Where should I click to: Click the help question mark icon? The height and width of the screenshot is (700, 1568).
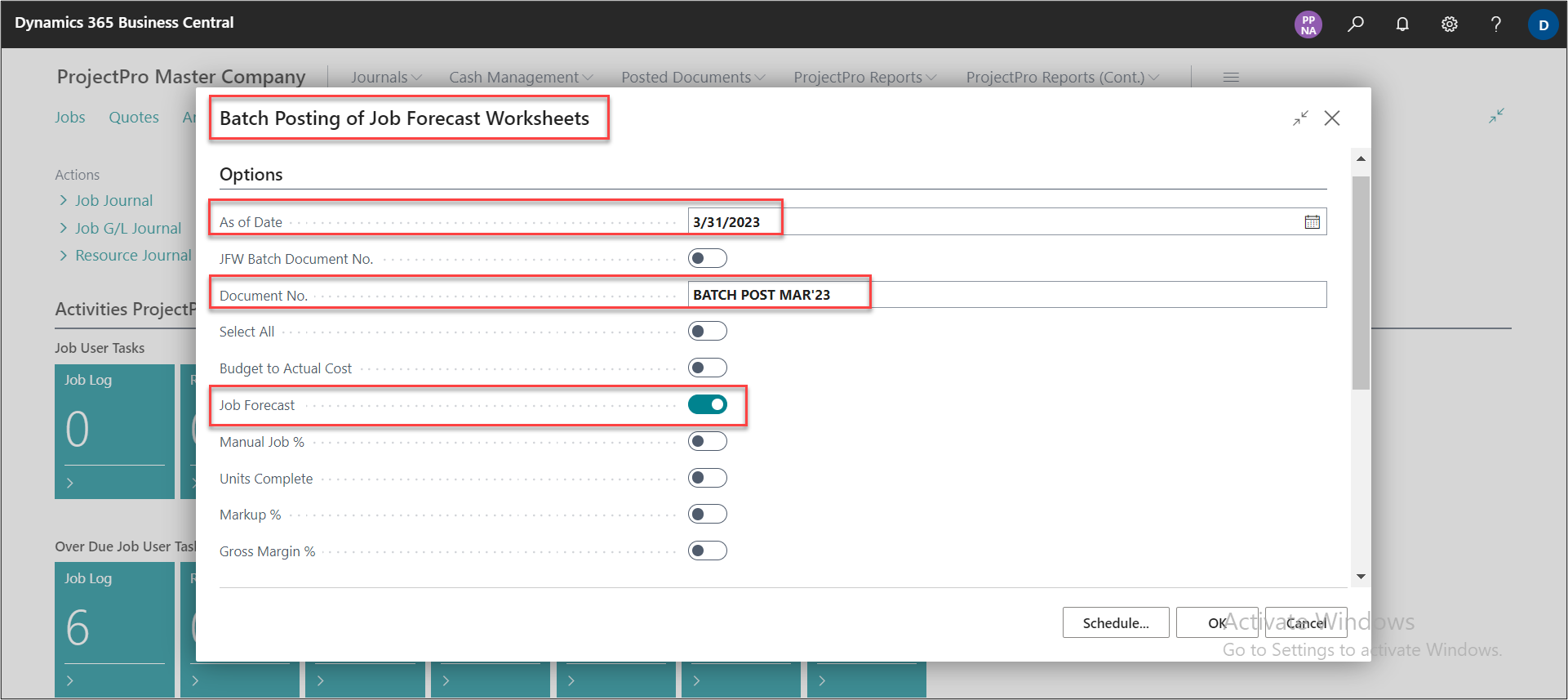(x=1496, y=24)
